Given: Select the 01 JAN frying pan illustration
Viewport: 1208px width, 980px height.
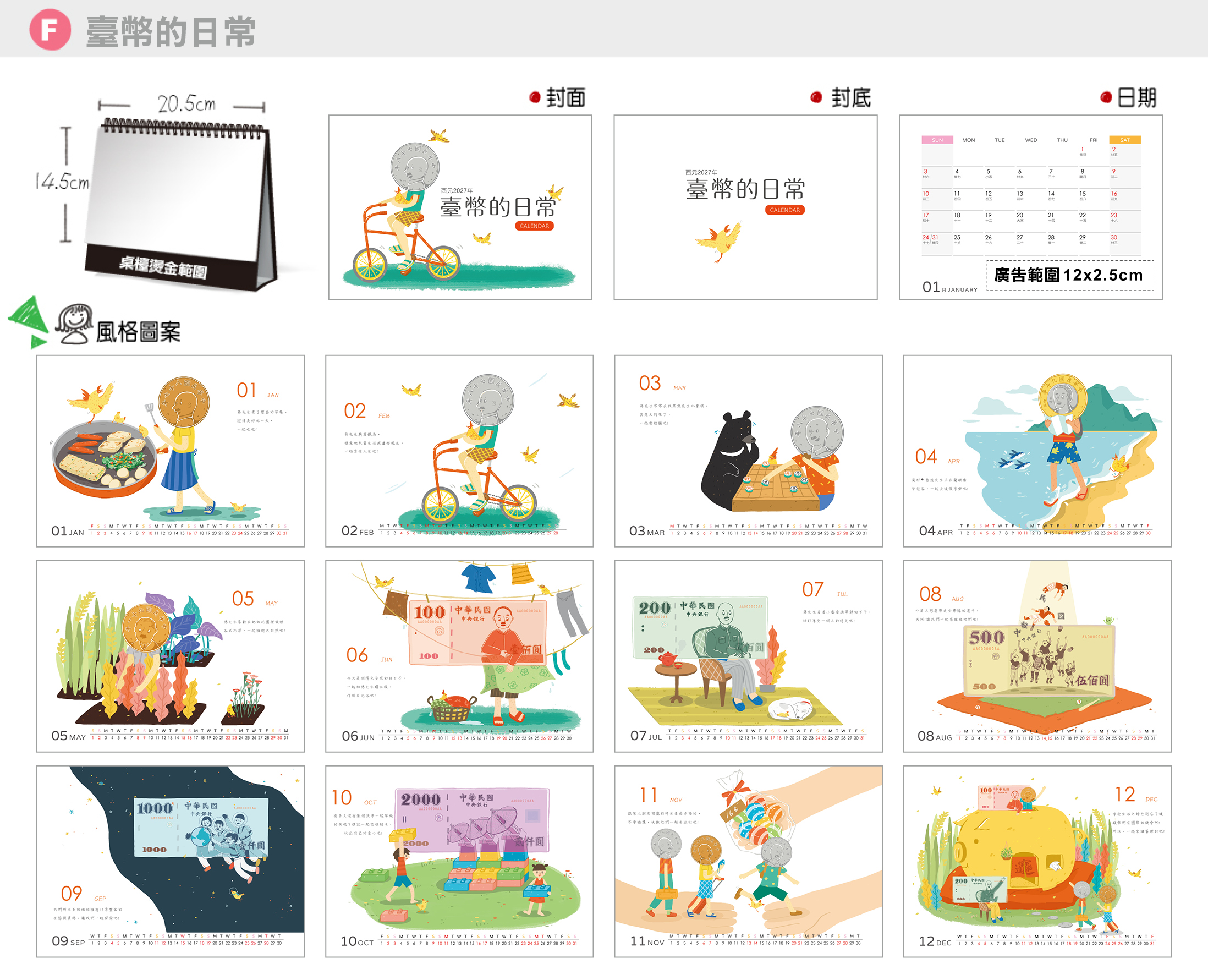Looking at the screenshot, I should click(x=171, y=451).
